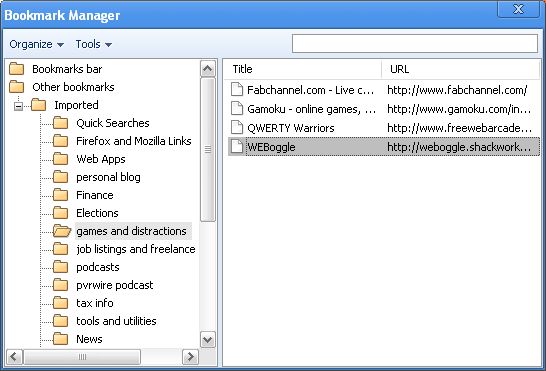Click the podcasts folder icon
This screenshot has height=371, width=546.
click(x=61, y=267)
